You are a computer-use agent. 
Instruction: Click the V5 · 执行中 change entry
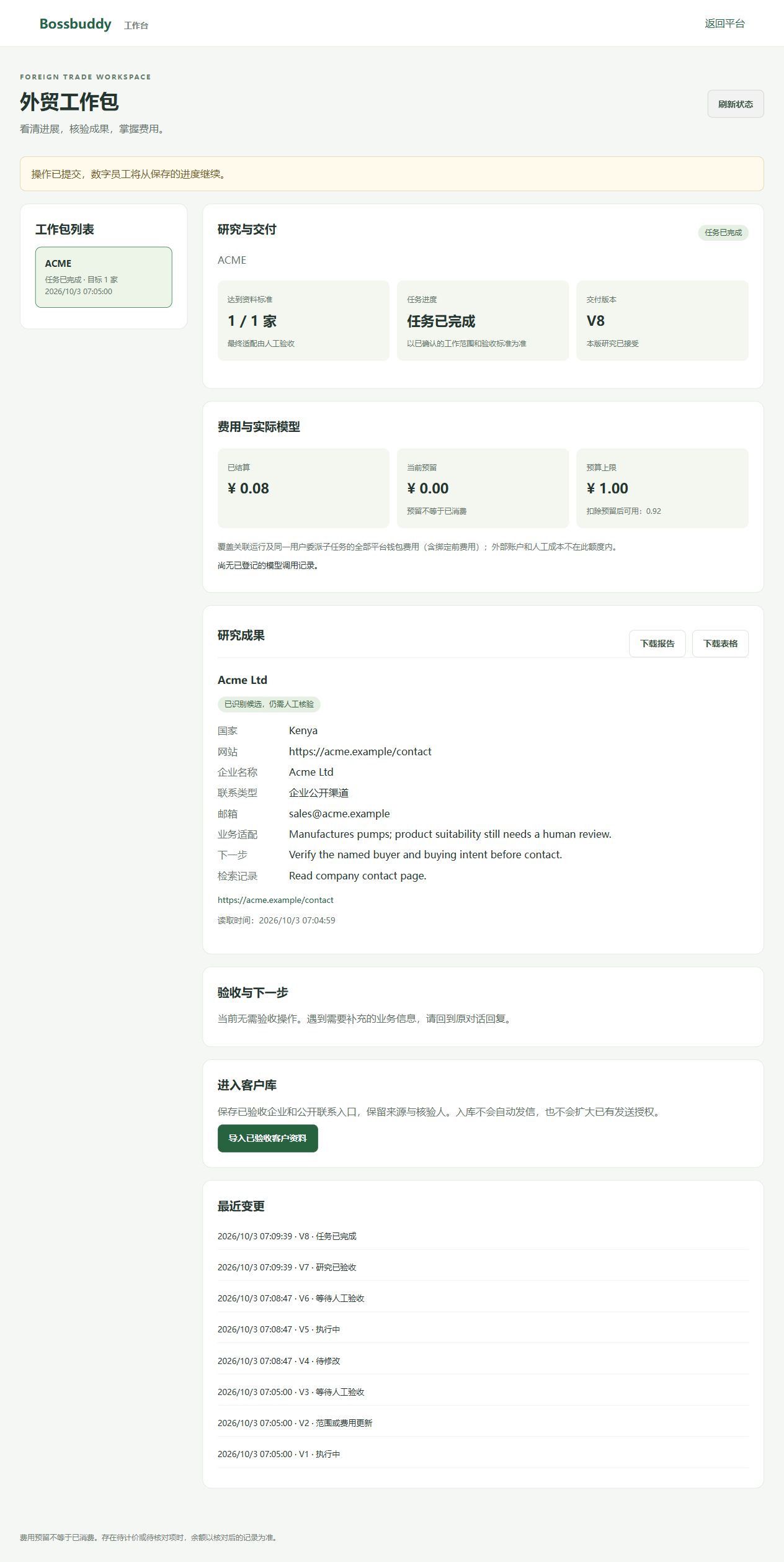pyautogui.click(x=279, y=1329)
